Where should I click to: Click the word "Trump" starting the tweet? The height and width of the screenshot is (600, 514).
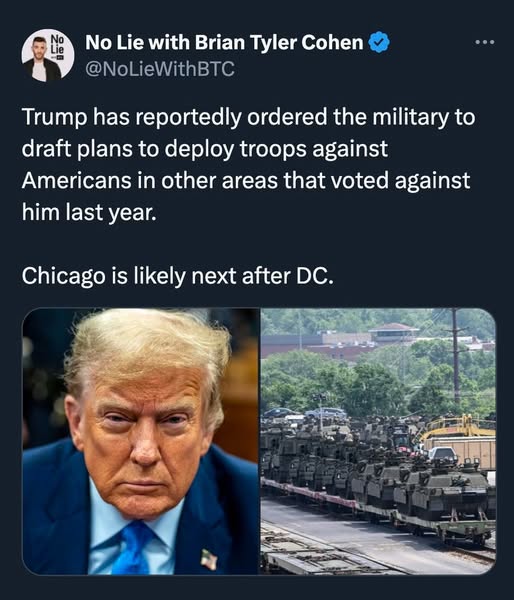pos(54,117)
